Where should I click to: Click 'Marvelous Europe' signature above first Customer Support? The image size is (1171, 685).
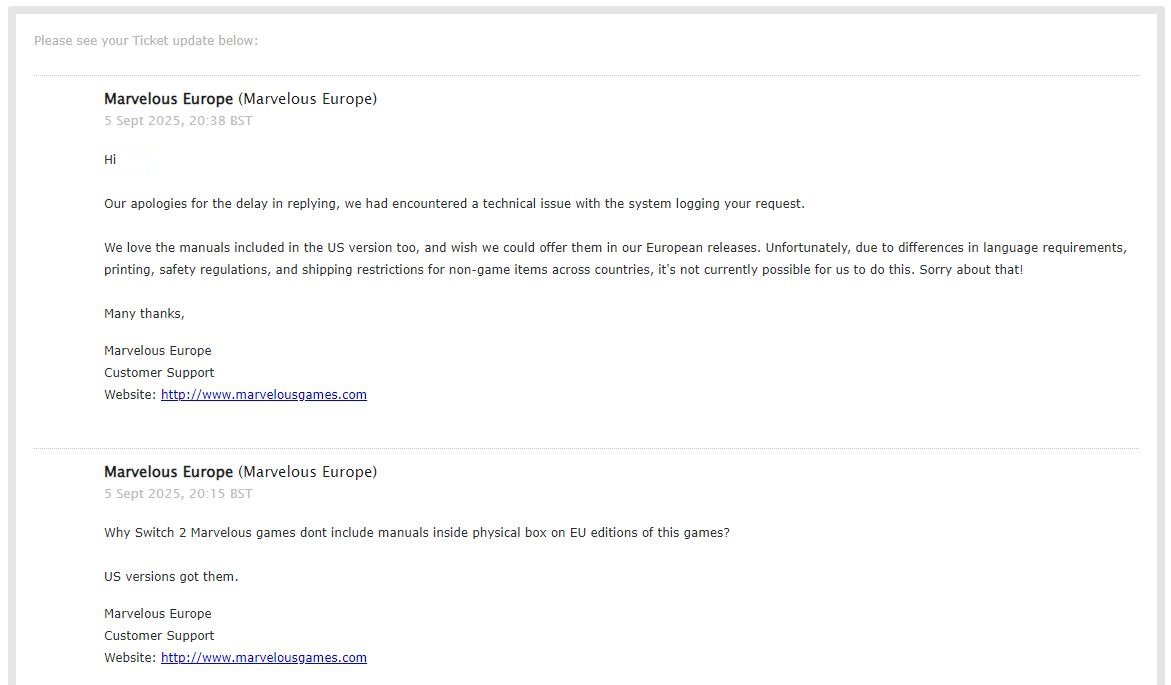(158, 350)
